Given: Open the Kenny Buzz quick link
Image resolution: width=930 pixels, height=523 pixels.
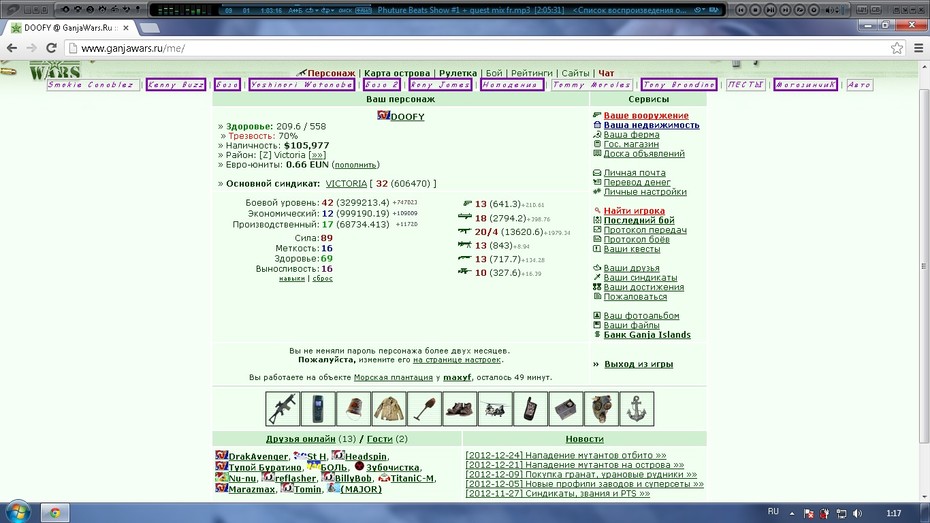Looking at the screenshot, I should [x=176, y=85].
